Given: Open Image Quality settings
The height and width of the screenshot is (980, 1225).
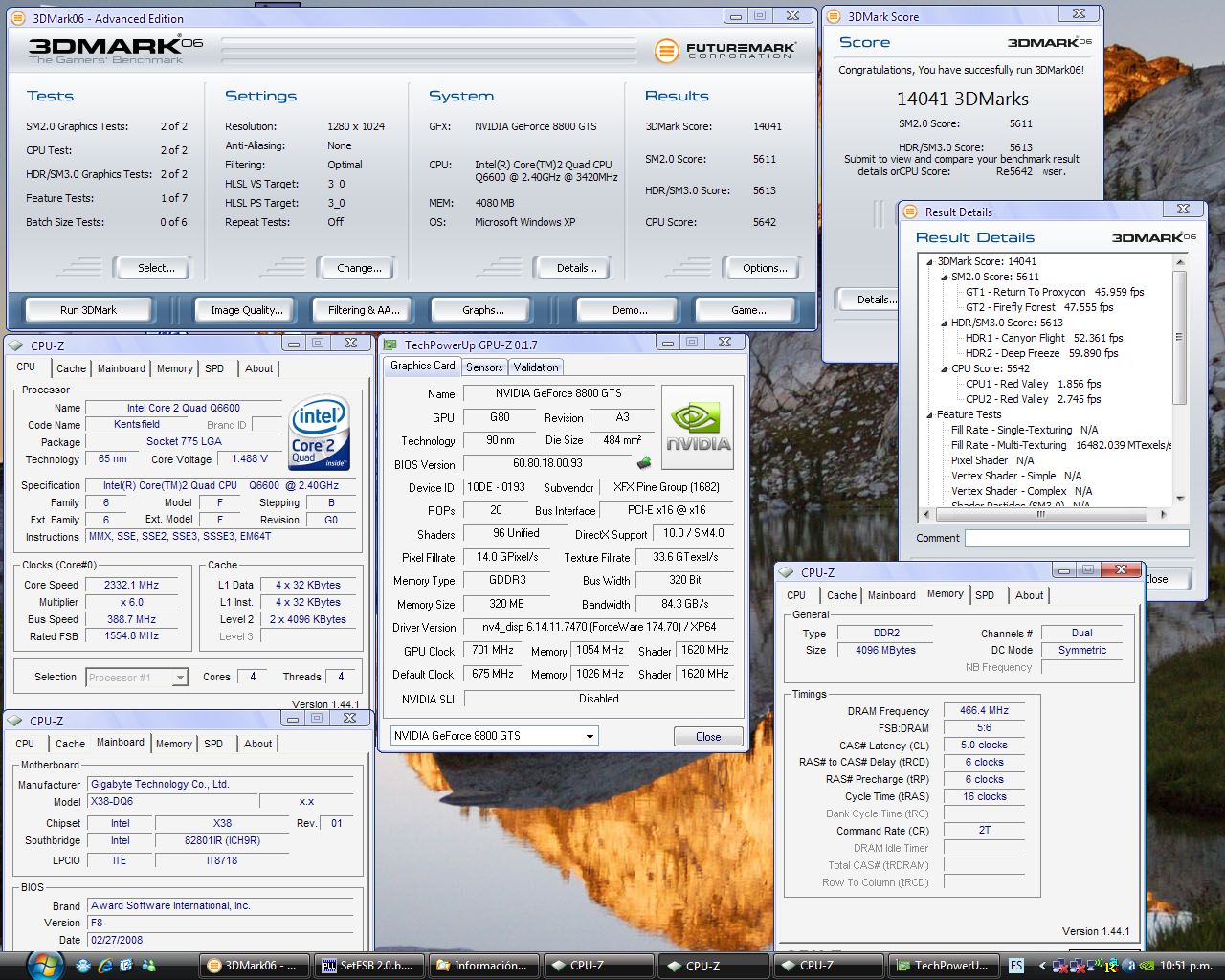Looking at the screenshot, I should coord(247,310).
